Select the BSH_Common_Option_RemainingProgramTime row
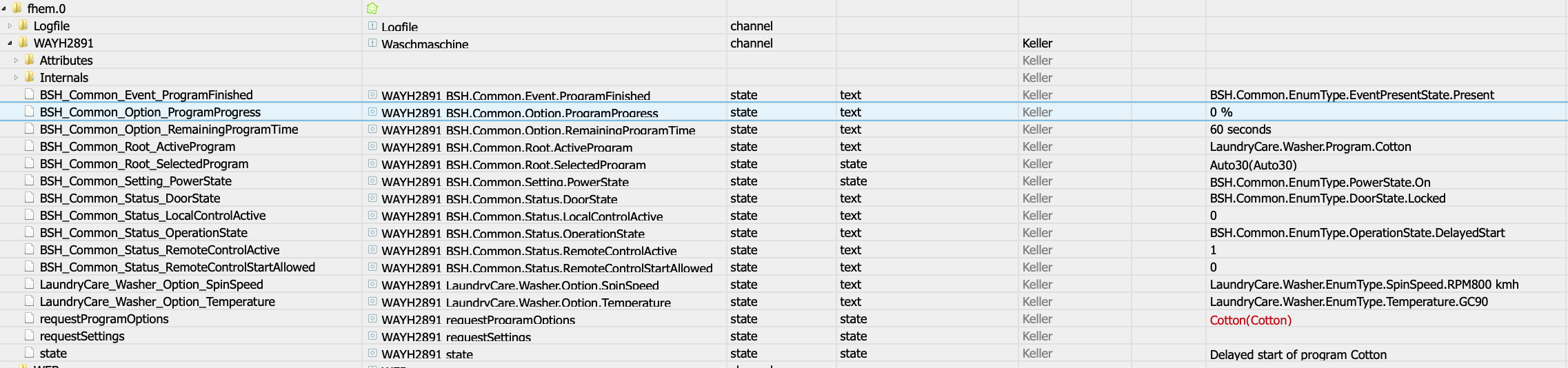Viewport: 1568px width, 368px height. point(169,130)
